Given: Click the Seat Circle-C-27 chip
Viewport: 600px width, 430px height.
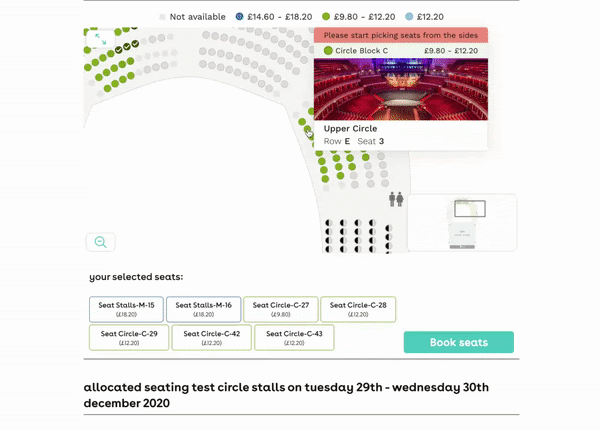Looking at the screenshot, I should (280, 309).
